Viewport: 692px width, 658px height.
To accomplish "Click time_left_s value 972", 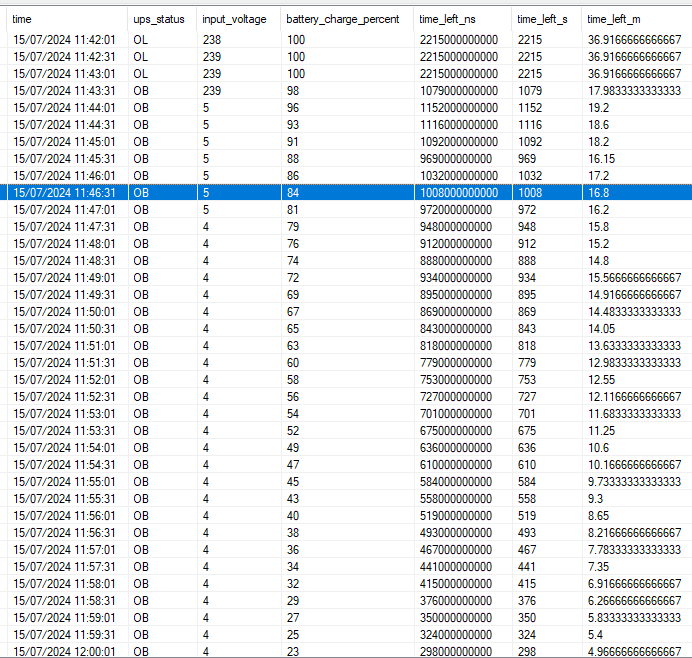I will pyautogui.click(x=527, y=210).
